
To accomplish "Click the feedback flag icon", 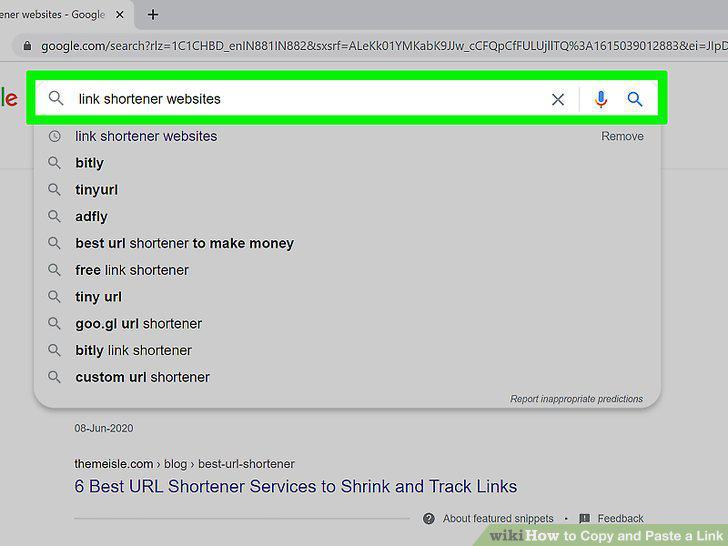I will click(x=585, y=518).
